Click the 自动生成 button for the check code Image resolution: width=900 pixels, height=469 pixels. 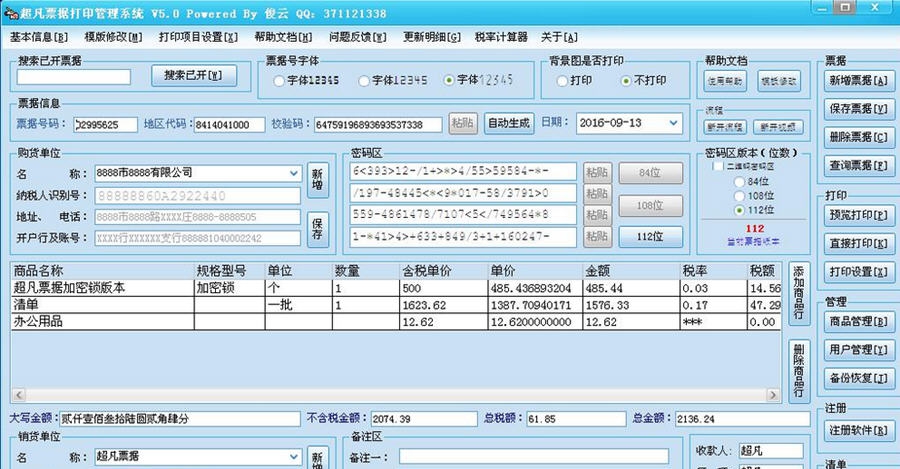point(509,123)
